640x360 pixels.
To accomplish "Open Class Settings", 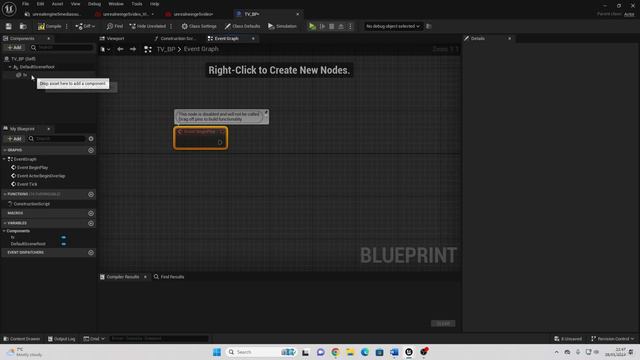I will (x=199, y=26).
